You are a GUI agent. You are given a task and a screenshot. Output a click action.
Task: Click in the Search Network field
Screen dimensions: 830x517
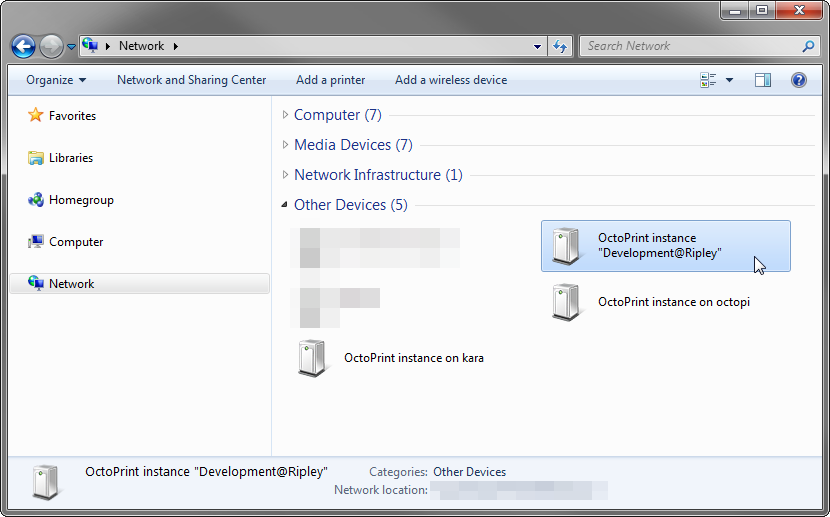tap(690, 46)
